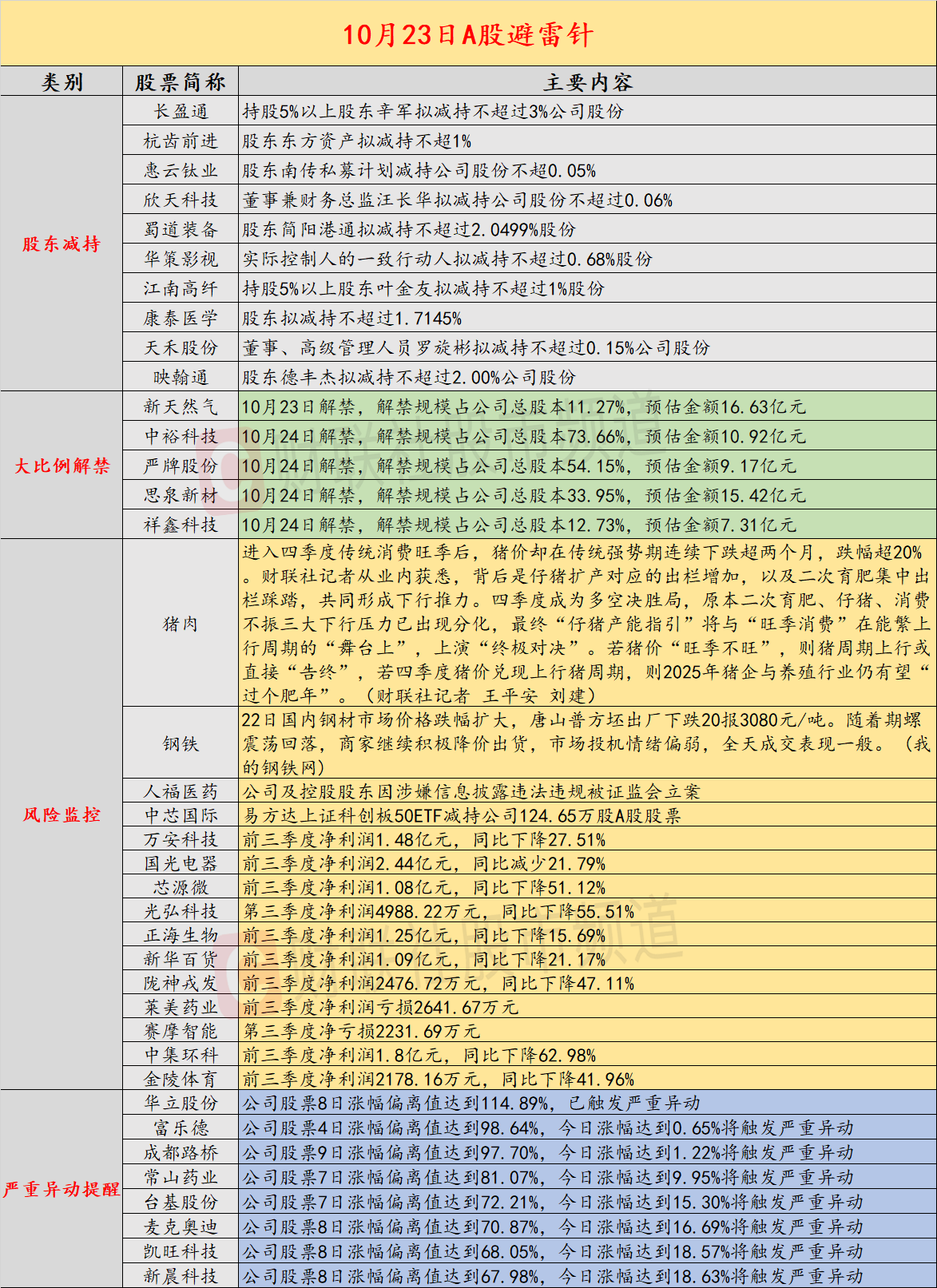Select stock name '国光电器'
This screenshot has width=937, height=1288.
(181, 863)
